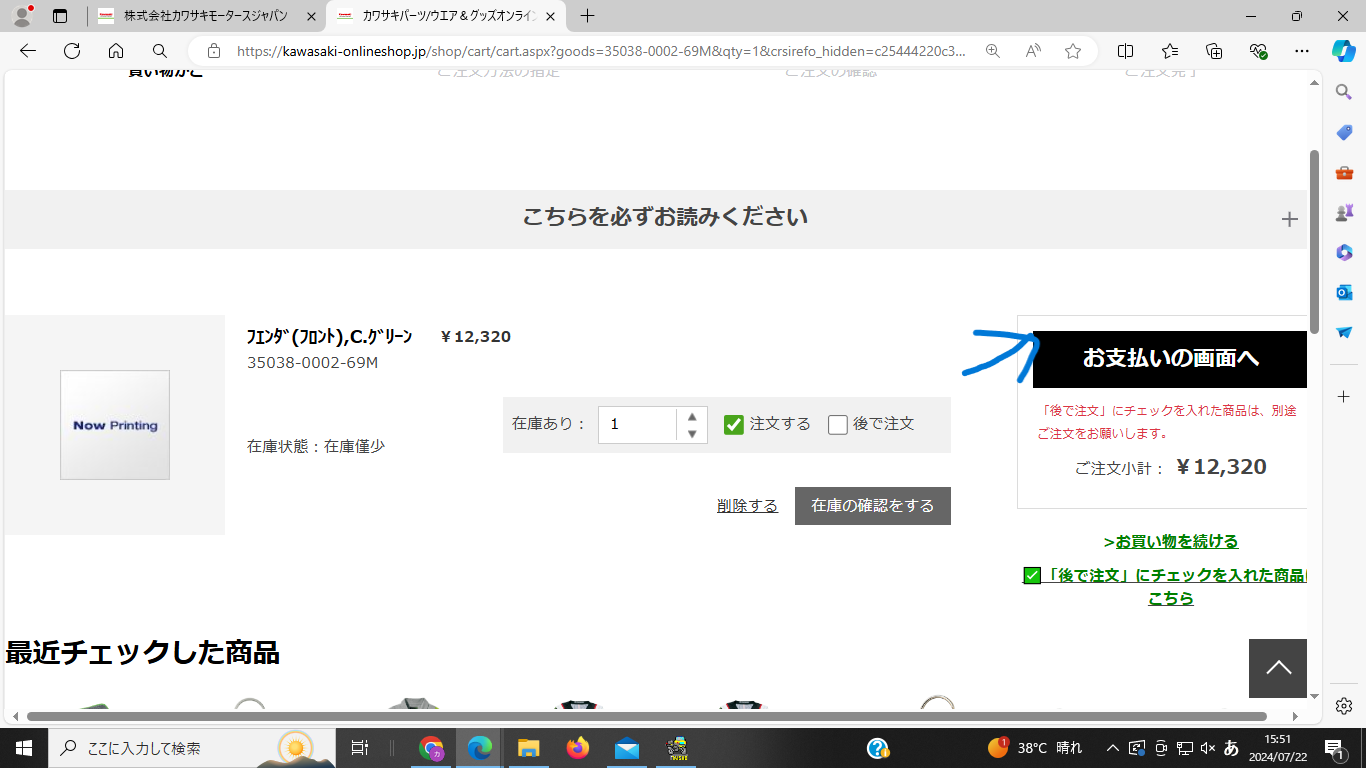Open Task View on taskbar

click(360, 748)
